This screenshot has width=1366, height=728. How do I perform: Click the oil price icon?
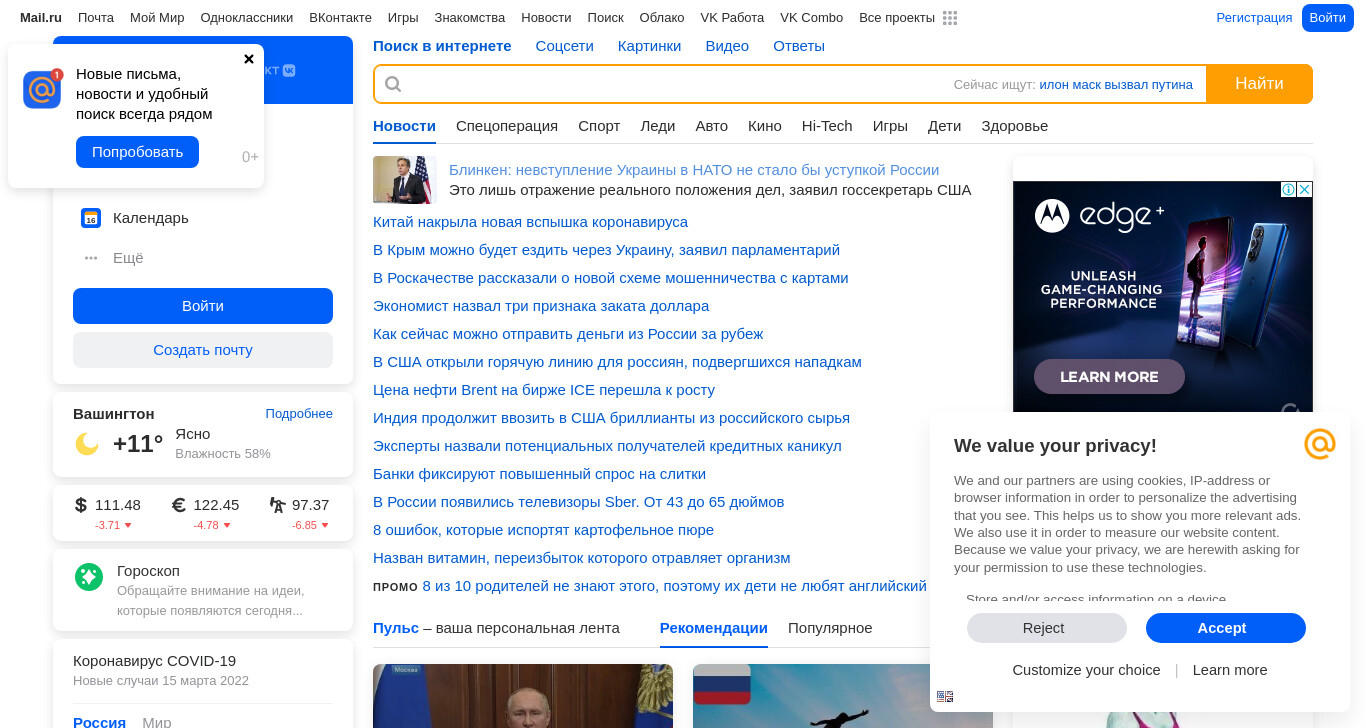pos(278,505)
